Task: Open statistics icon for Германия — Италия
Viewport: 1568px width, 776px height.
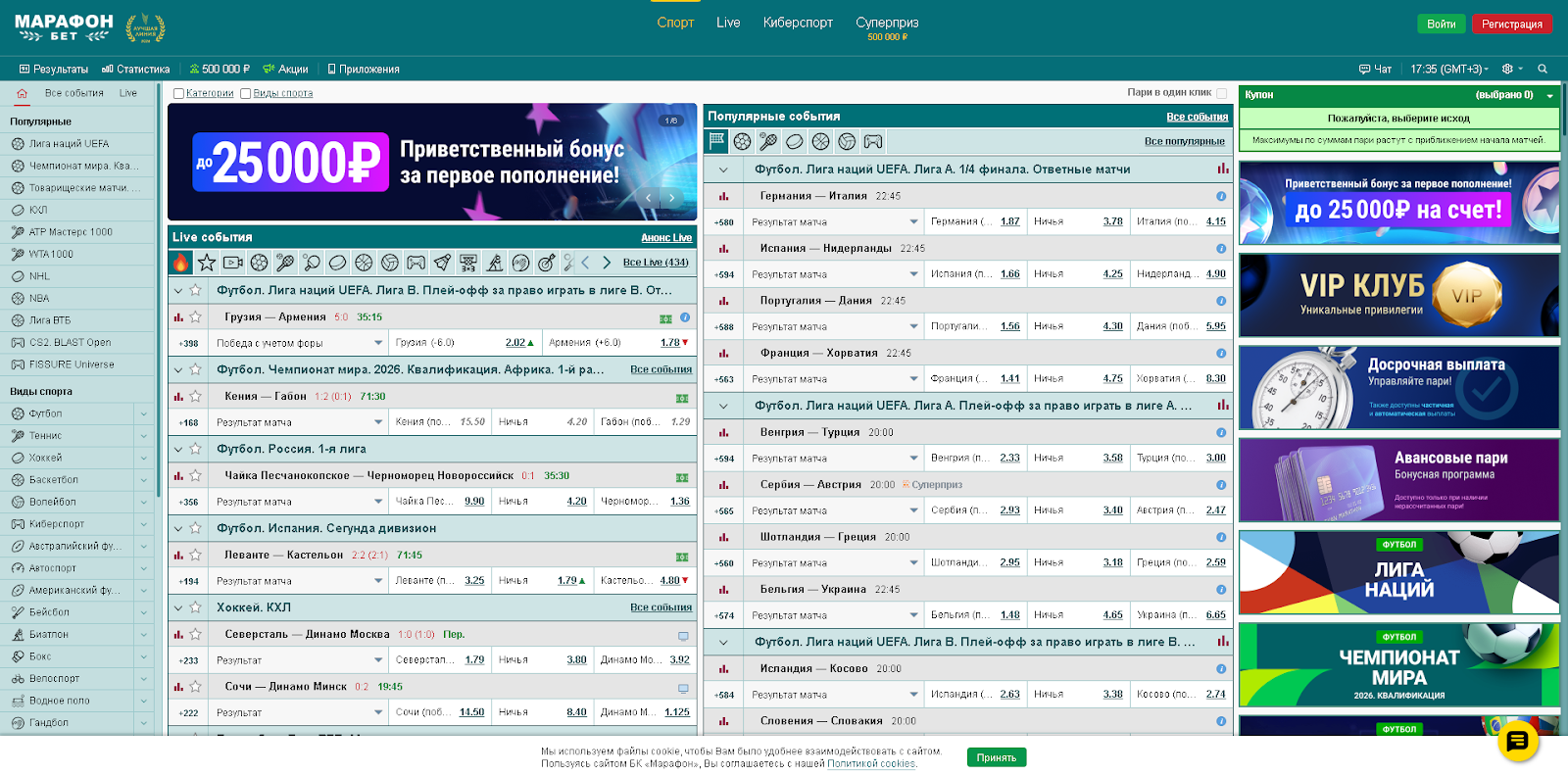Action: pyautogui.click(x=723, y=196)
